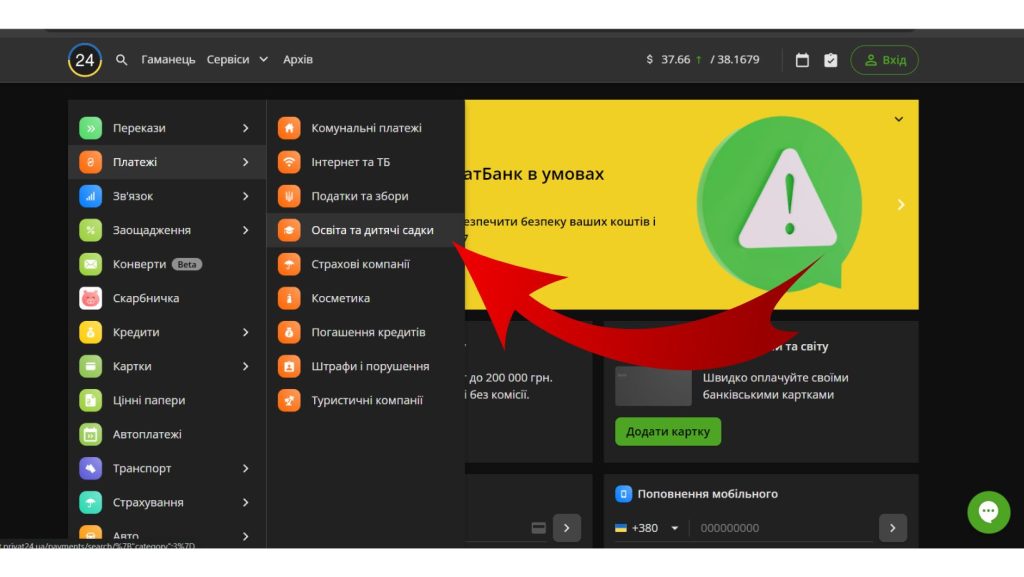Open the calendar icon in header
1024x577 pixels.
[802, 60]
